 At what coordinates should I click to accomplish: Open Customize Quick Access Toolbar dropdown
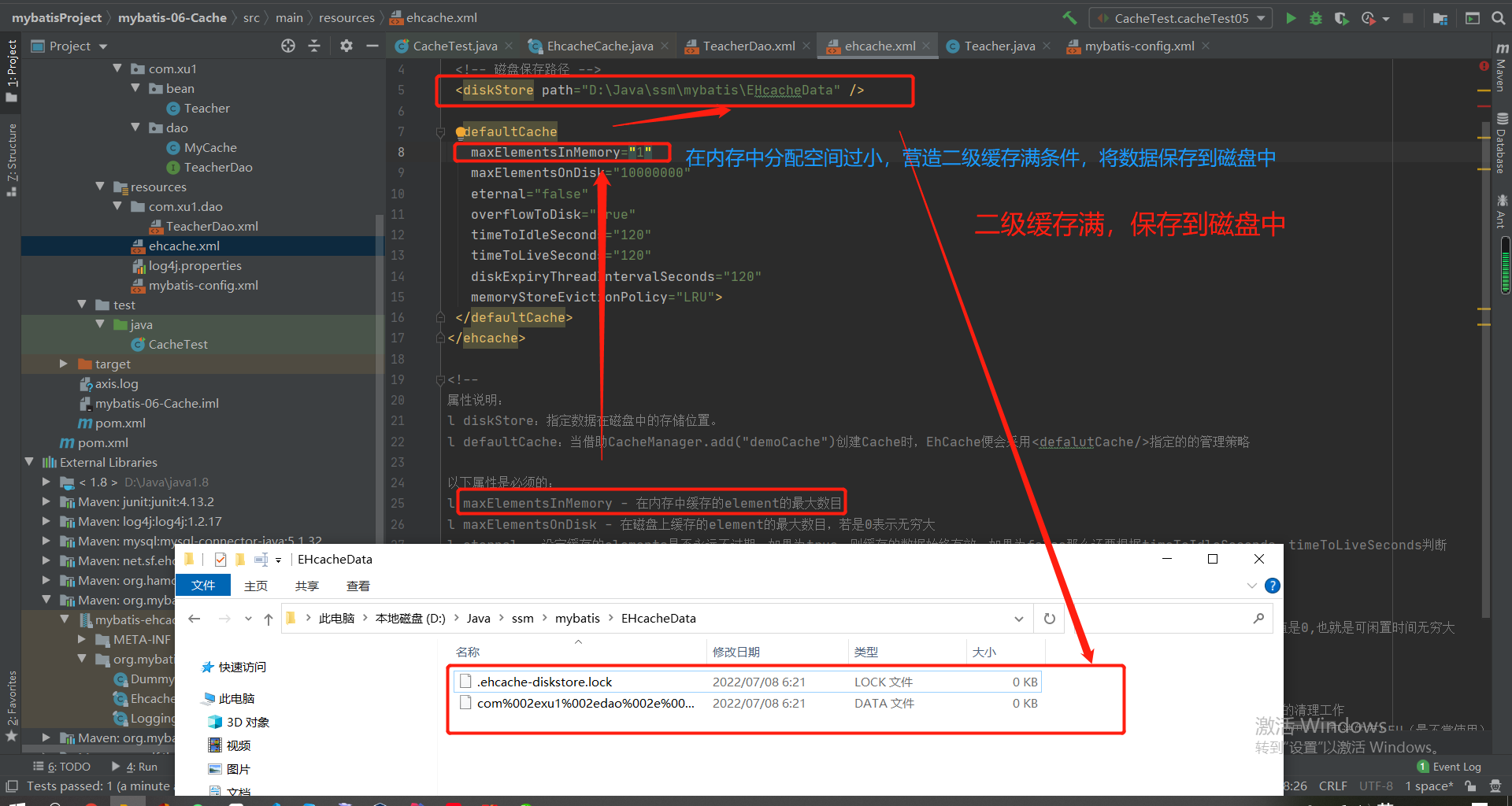278,560
